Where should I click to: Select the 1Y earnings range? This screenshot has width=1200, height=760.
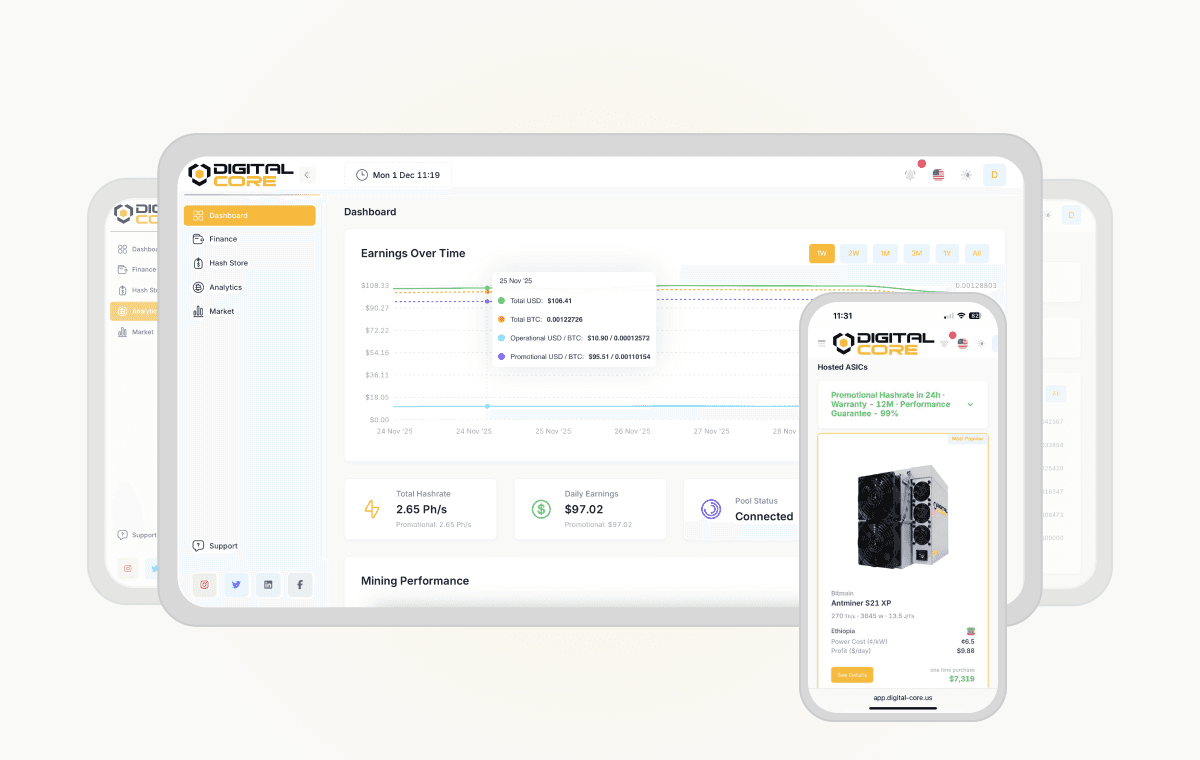coord(947,253)
